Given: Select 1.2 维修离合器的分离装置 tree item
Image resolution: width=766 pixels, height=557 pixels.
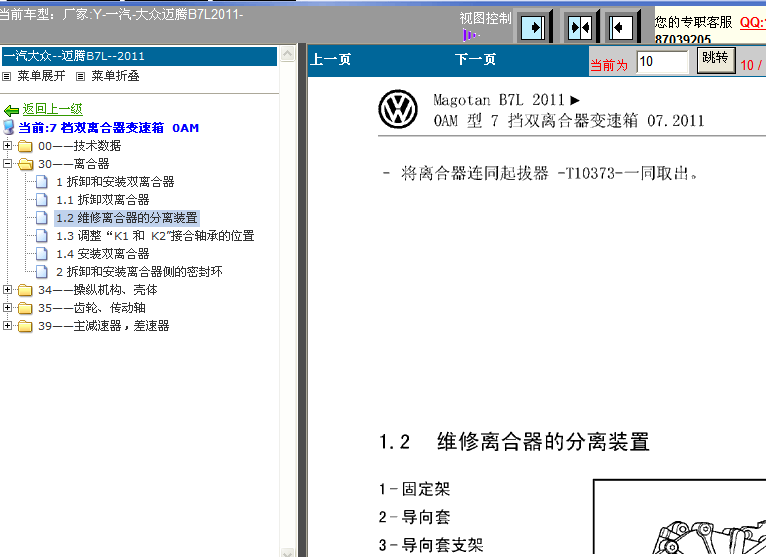Looking at the screenshot, I should (x=127, y=218).
